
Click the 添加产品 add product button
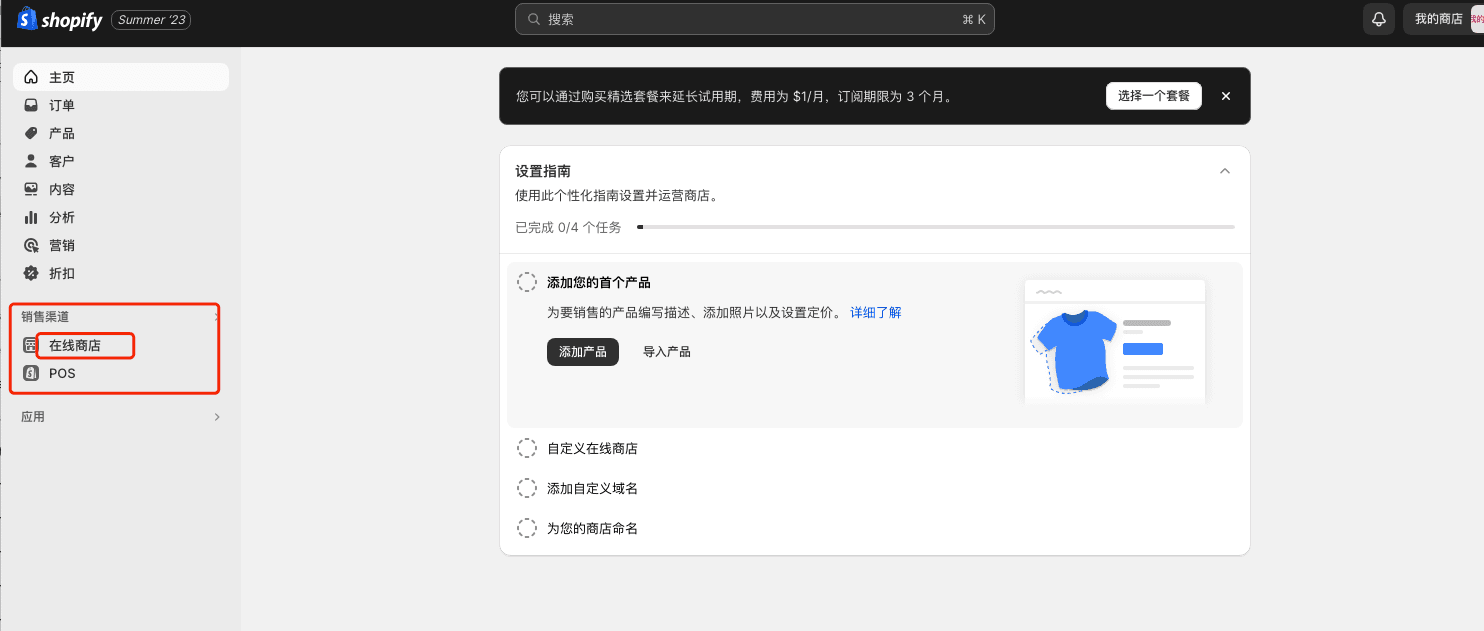point(583,352)
